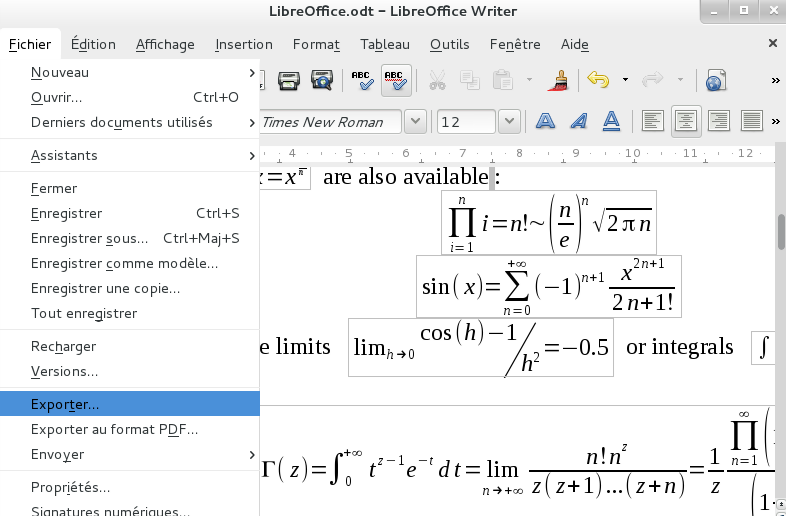Image resolution: width=786 pixels, height=516 pixels.
Task: Open the font size dropdown arrow
Action: [509, 122]
